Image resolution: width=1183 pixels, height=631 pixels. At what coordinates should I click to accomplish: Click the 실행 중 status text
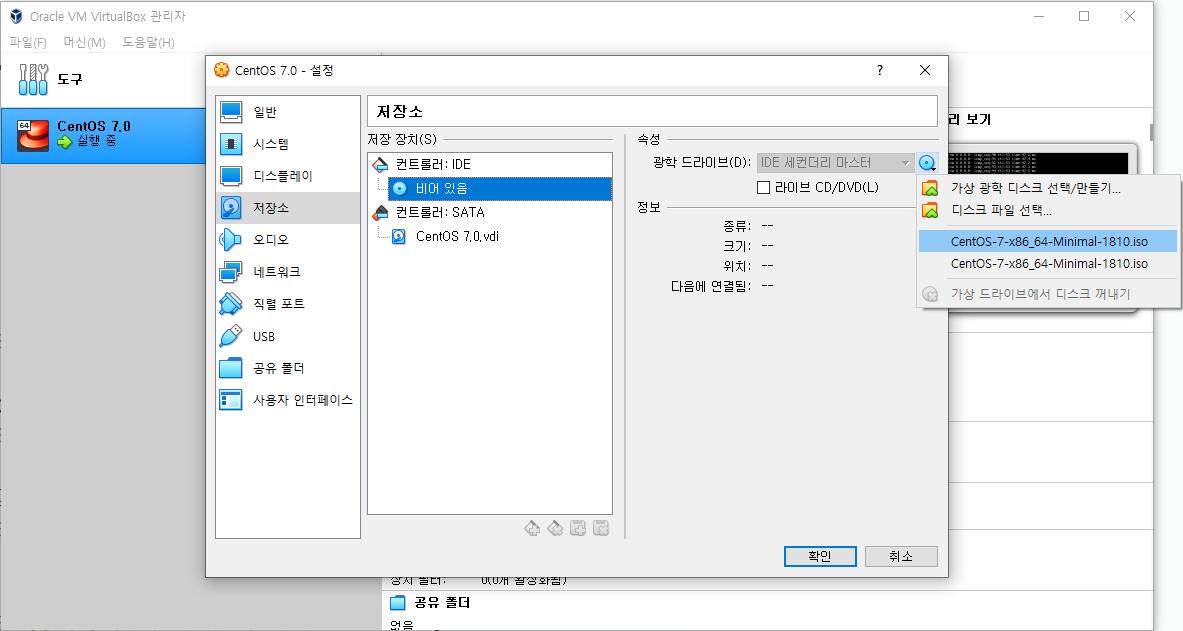[97, 140]
